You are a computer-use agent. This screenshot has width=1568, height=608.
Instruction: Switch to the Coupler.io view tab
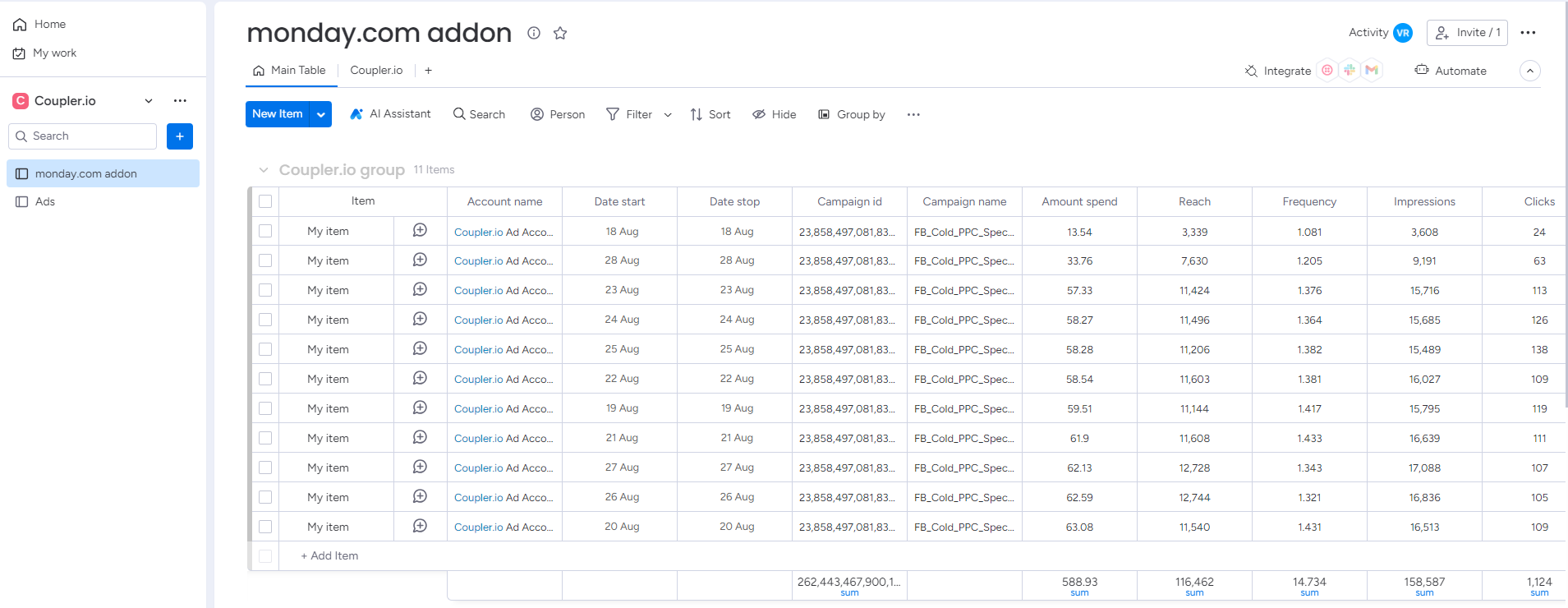(376, 71)
